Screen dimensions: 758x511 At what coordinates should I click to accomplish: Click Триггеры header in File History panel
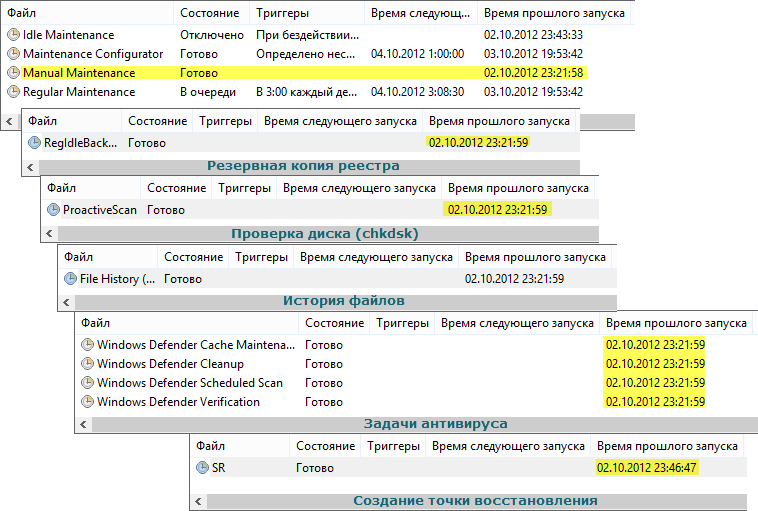262,257
